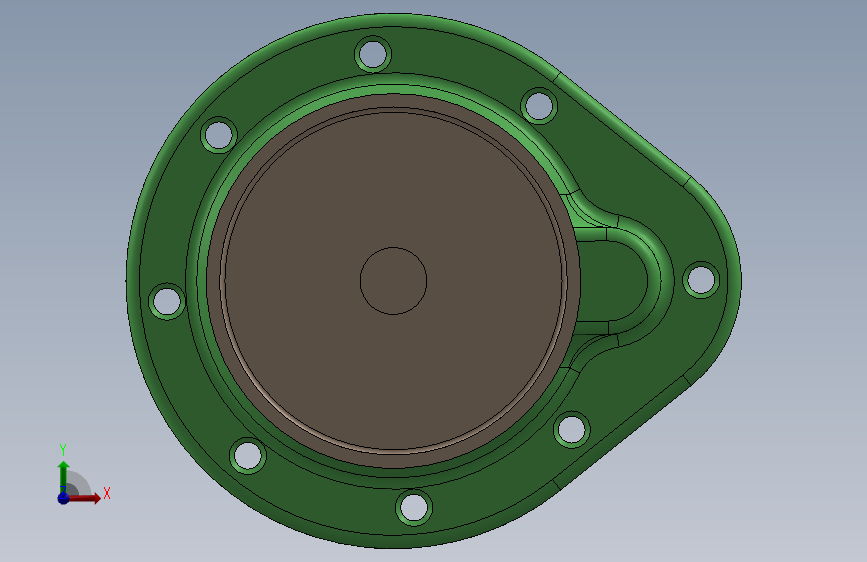
Task: Select the upper-right bolt hole near the straight edge
Action: click(539, 106)
